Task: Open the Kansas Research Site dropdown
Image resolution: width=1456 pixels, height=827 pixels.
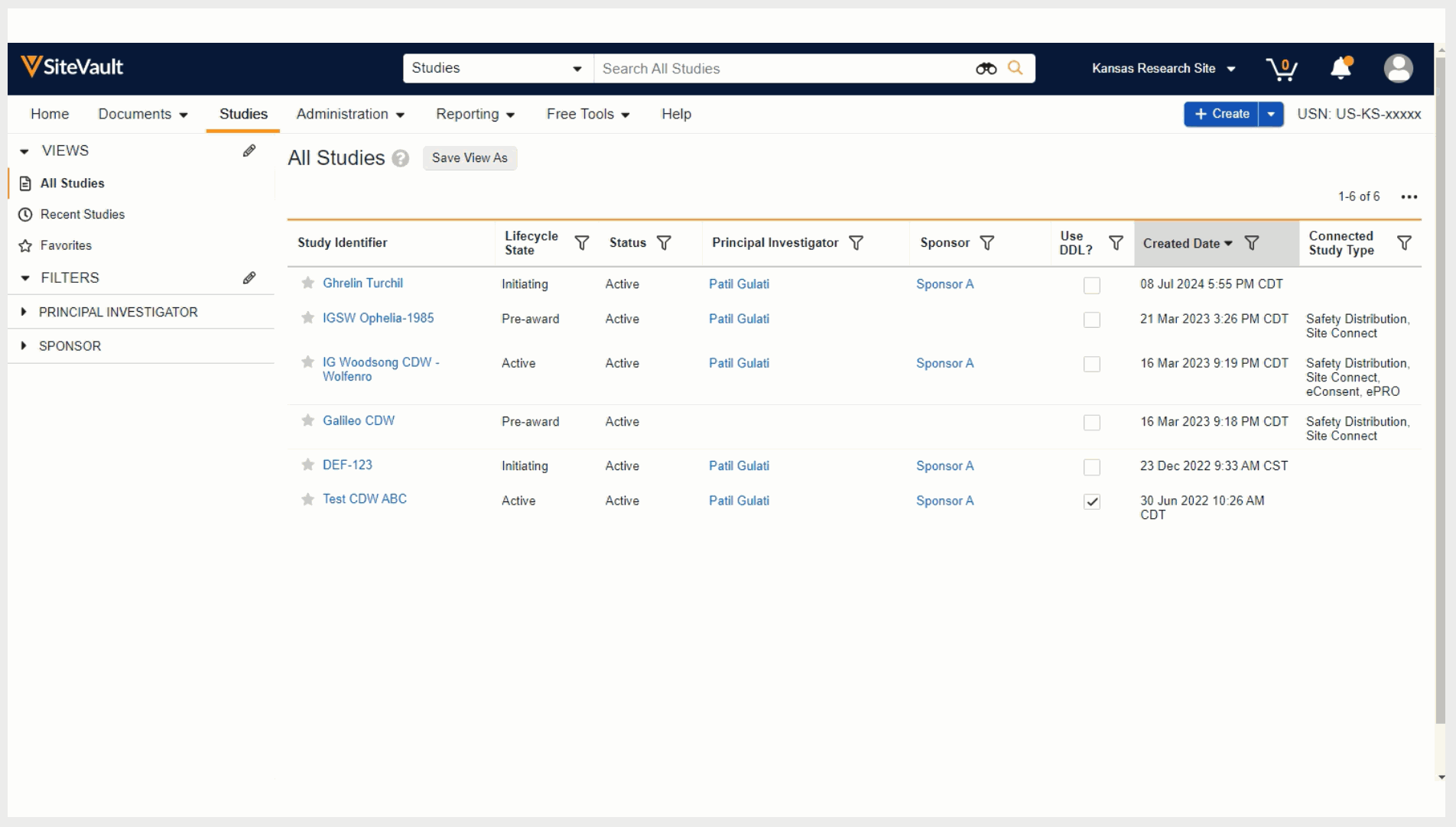Action: (1163, 69)
